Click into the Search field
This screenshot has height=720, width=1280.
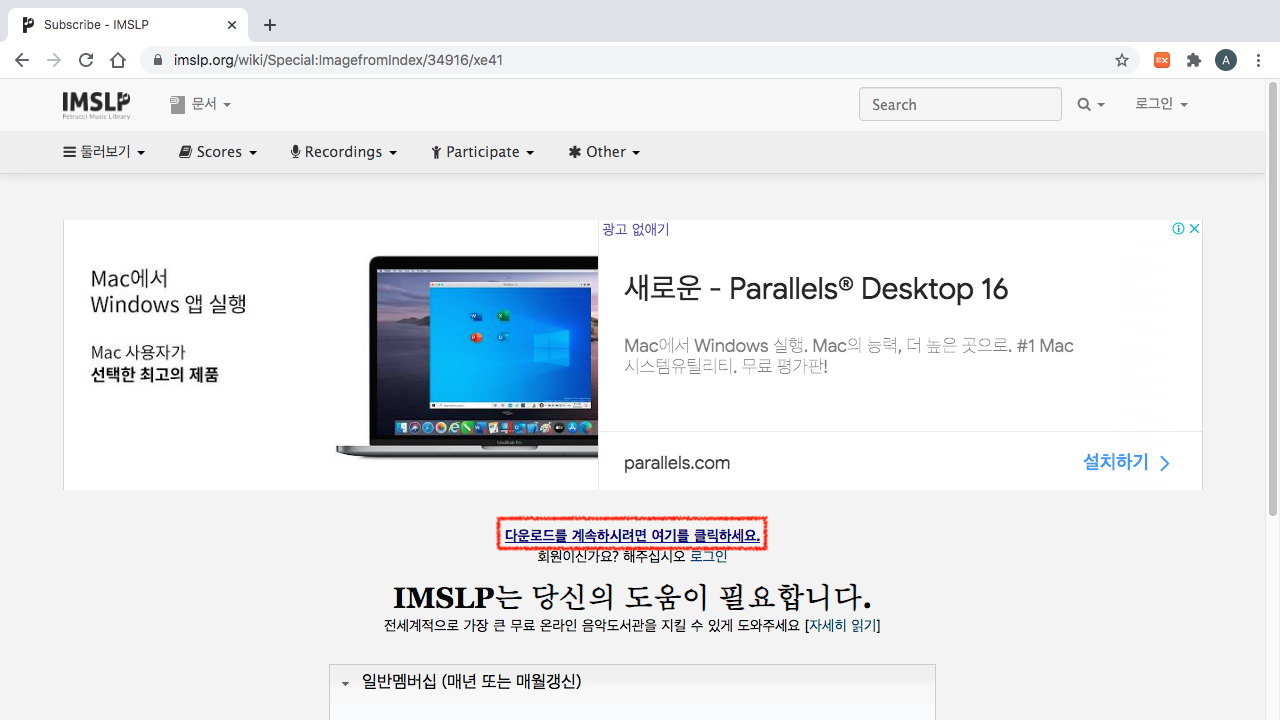[x=960, y=104]
